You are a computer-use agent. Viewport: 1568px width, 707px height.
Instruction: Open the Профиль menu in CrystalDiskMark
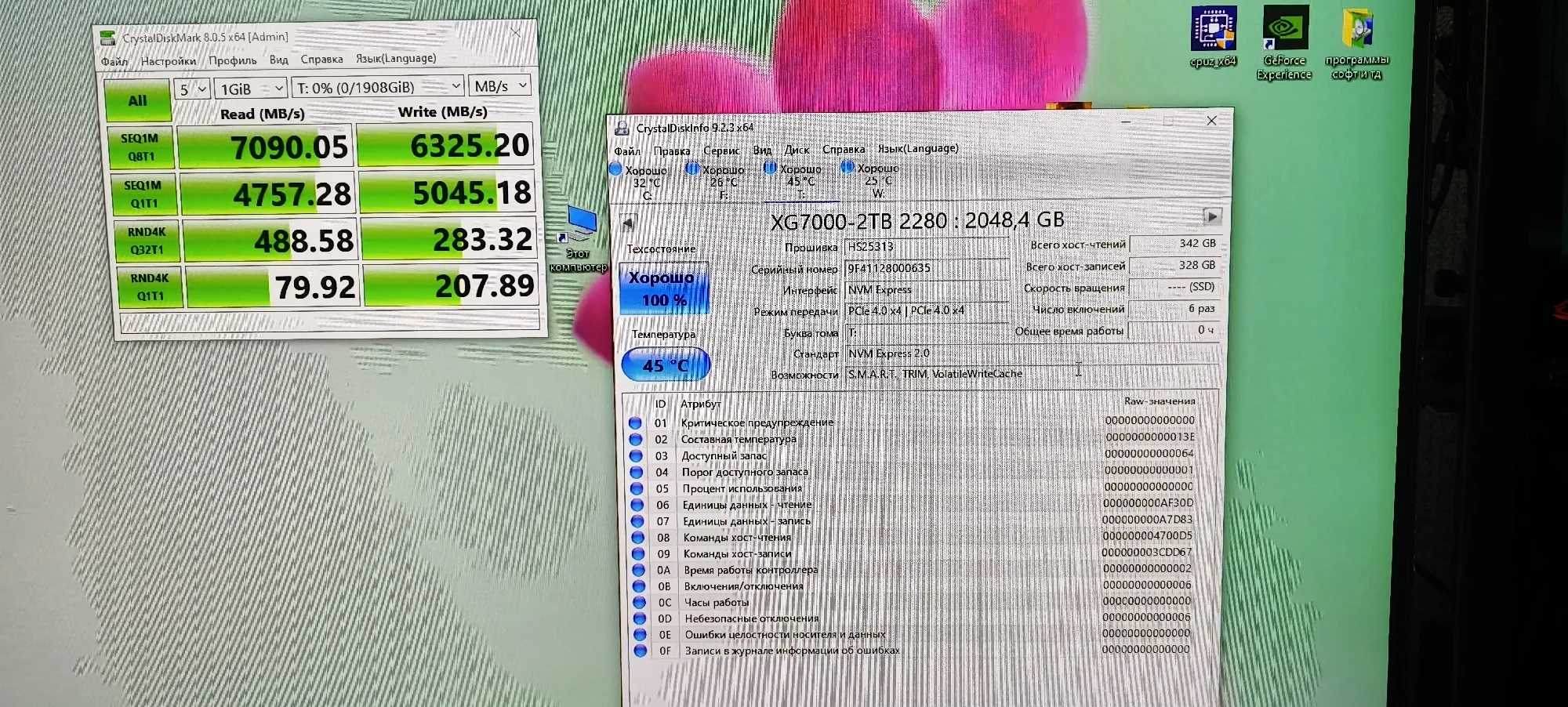233,60
